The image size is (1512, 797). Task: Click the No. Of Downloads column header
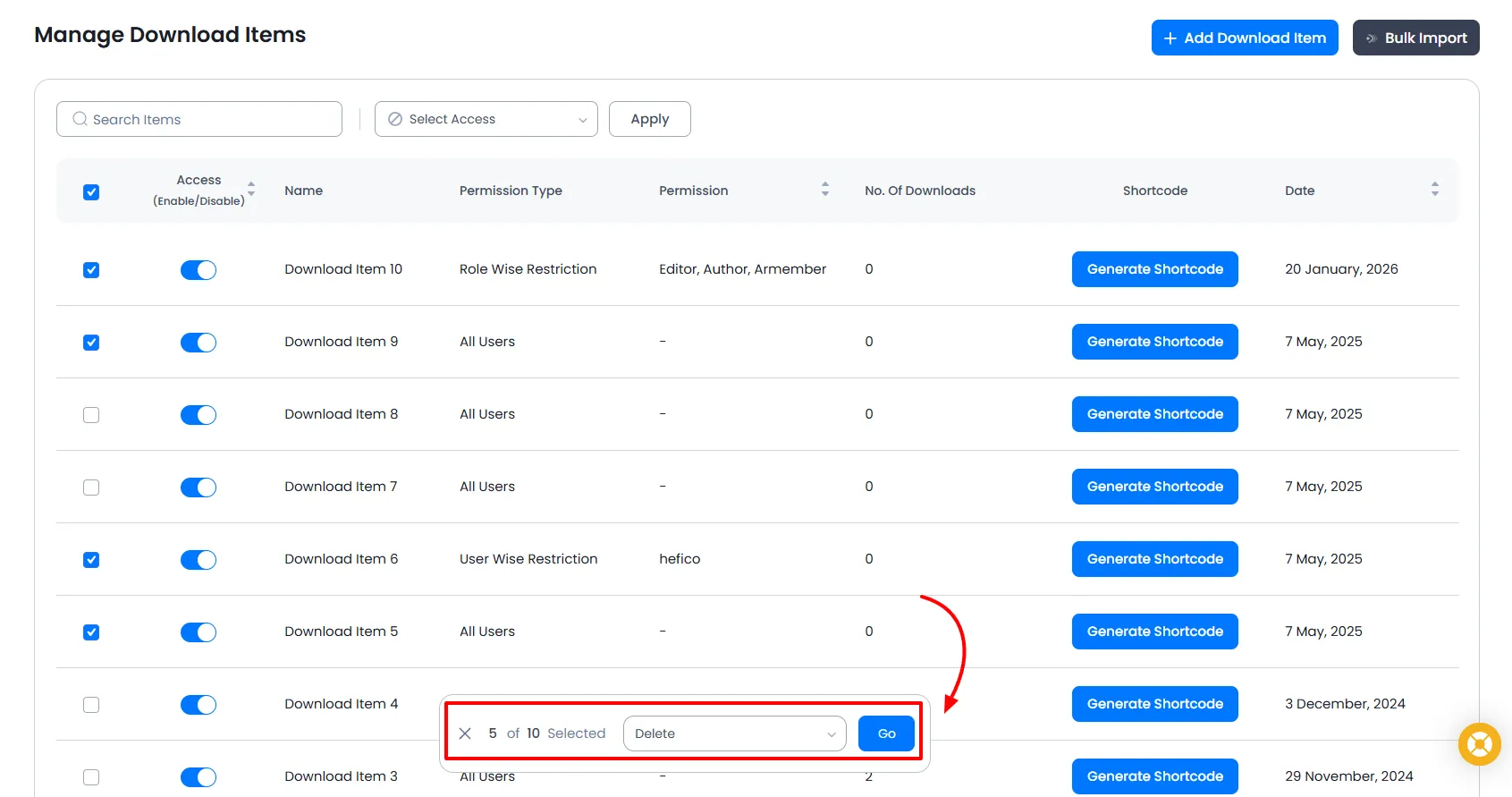pyautogui.click(x=920, y=191)
